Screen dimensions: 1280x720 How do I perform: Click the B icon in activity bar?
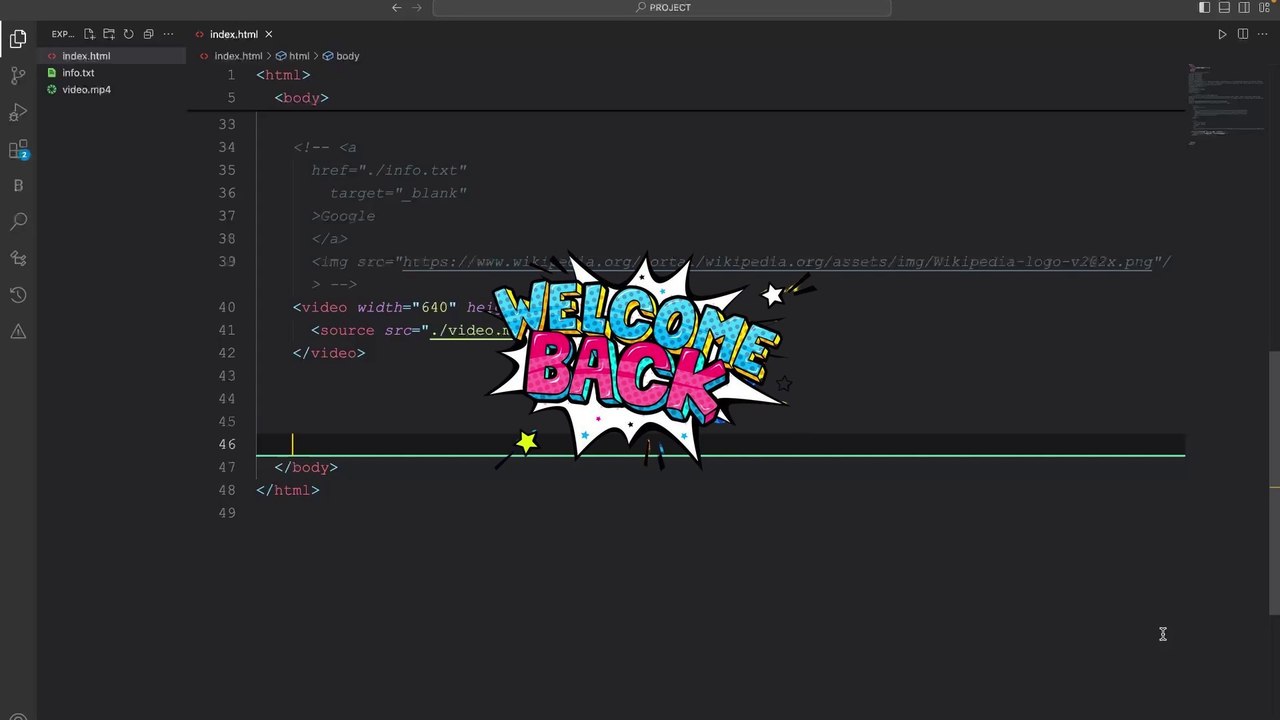coord(18,186)
